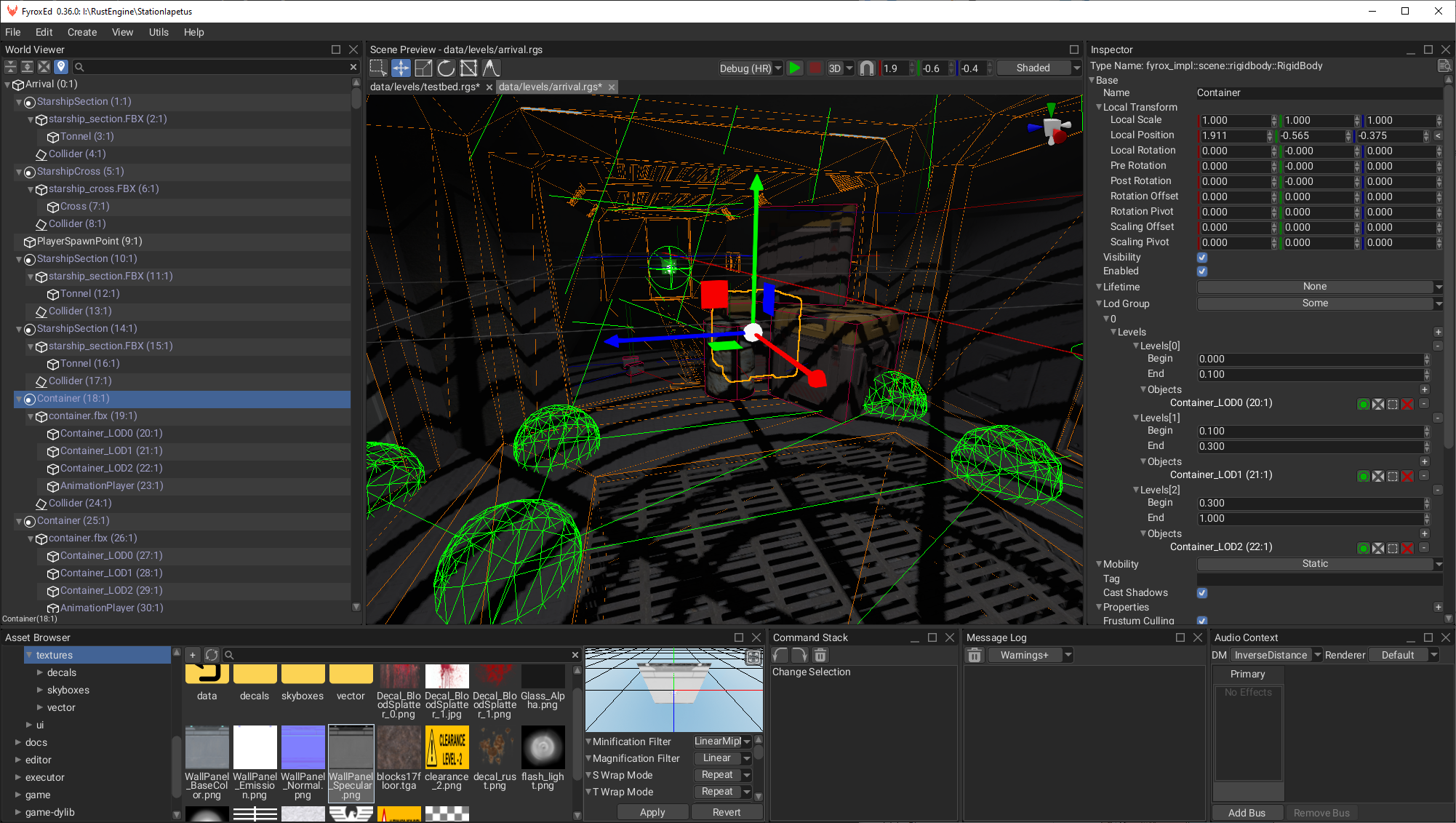Toggle the Cast Shadows checkbox

pyautogui.click(x=1202, y=593)
